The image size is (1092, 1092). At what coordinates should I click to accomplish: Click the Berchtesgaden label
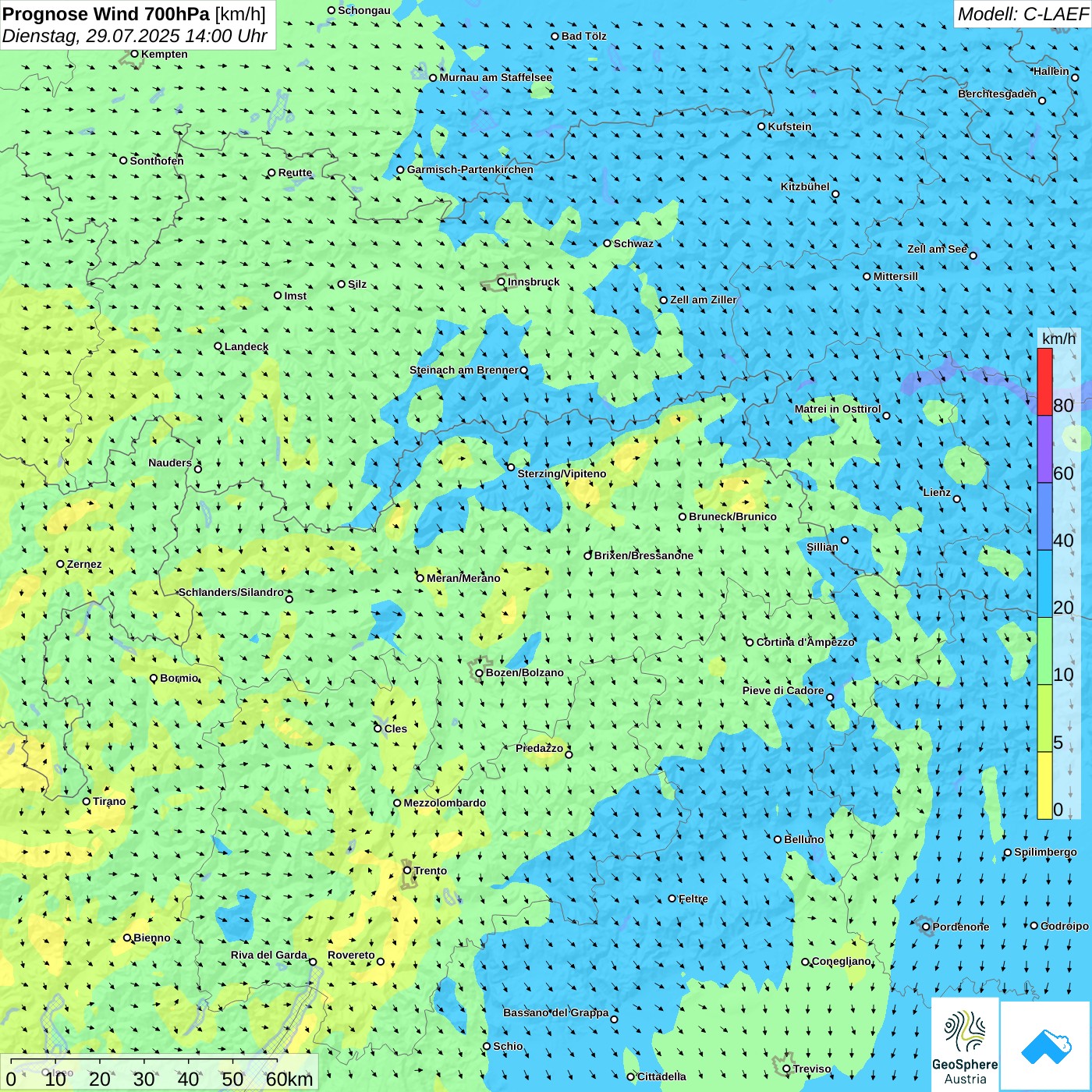coord(998,94)
